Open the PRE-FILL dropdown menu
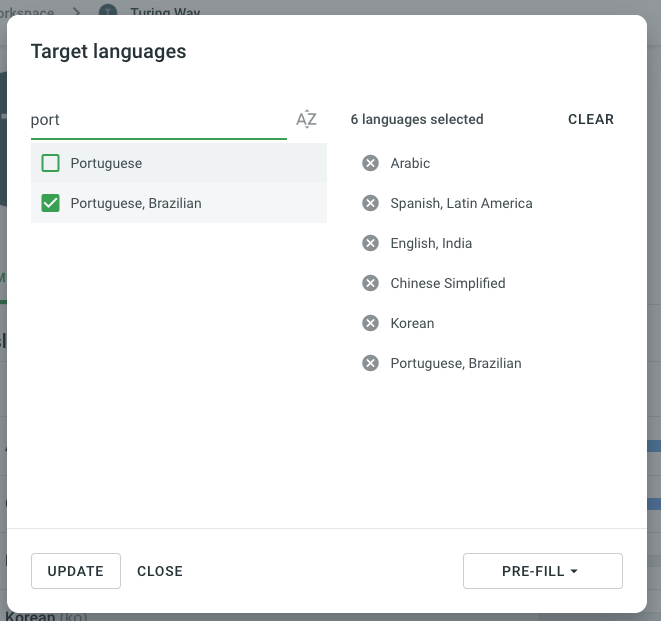 pos(542,571)
